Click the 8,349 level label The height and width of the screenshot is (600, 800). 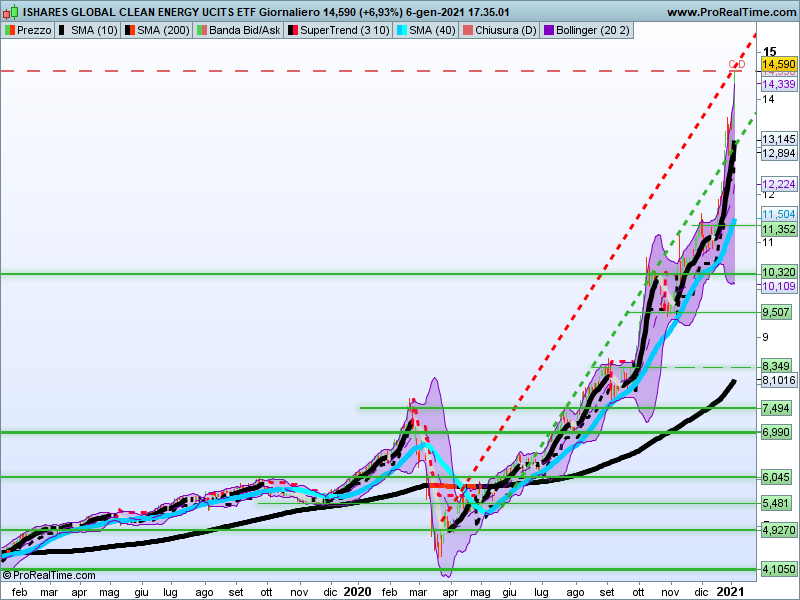(776, 366)
